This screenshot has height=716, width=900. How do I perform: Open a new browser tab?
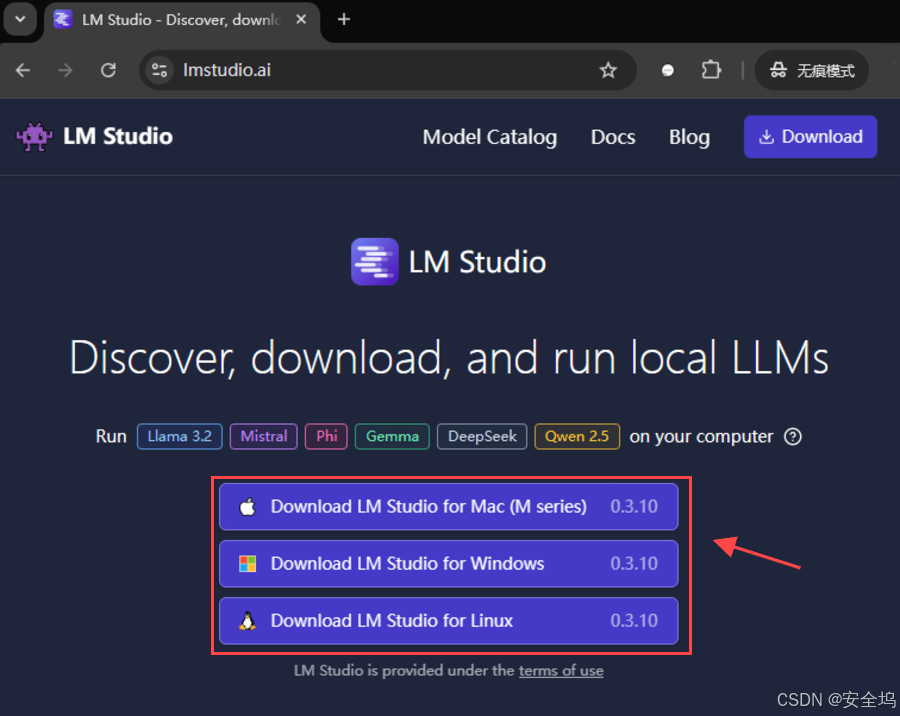click(x=344, y=20)
